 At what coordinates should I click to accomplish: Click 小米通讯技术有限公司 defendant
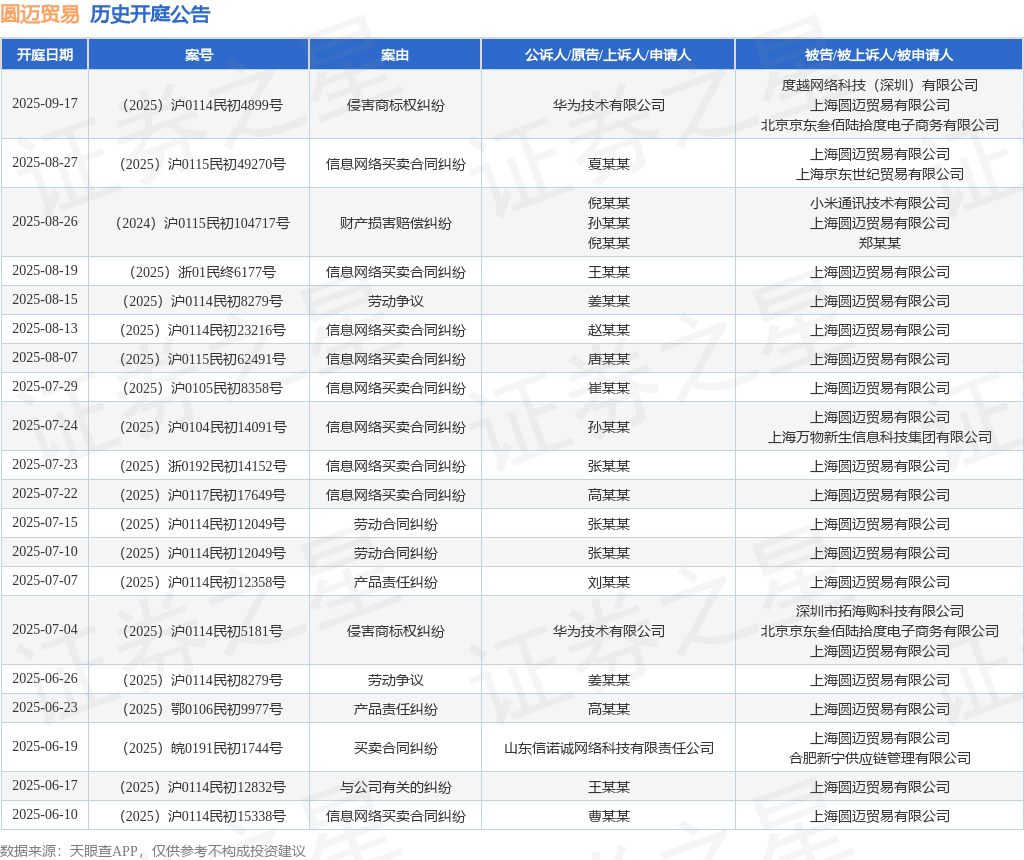tap(880, 203)
